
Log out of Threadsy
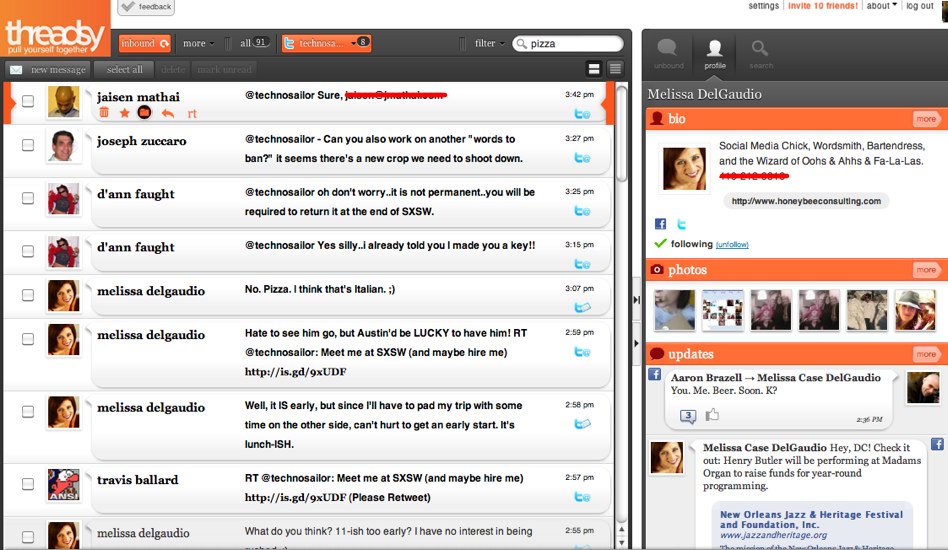pos(920,5)
